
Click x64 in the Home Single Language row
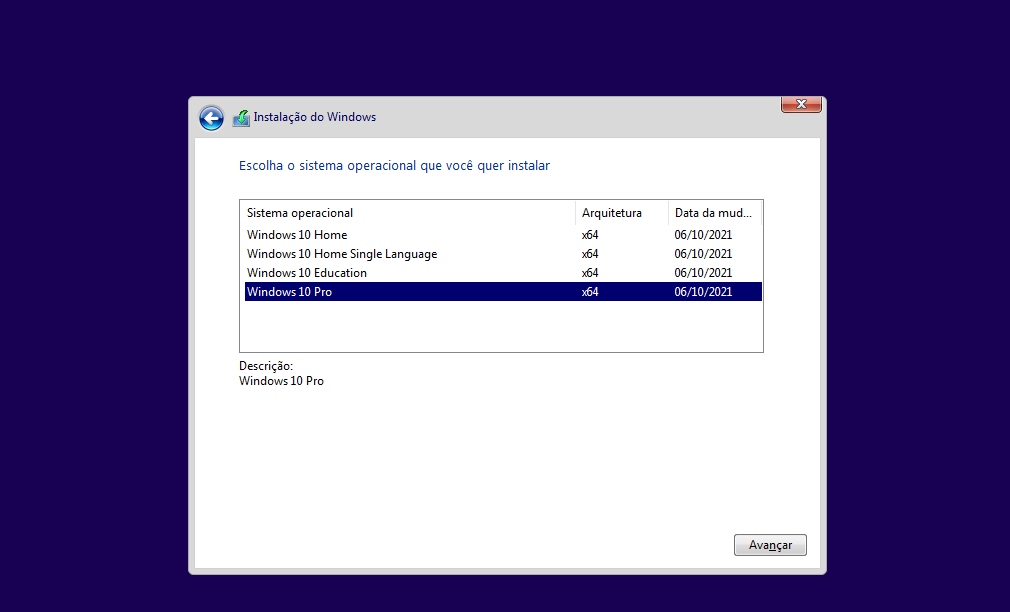coord(590,254)
